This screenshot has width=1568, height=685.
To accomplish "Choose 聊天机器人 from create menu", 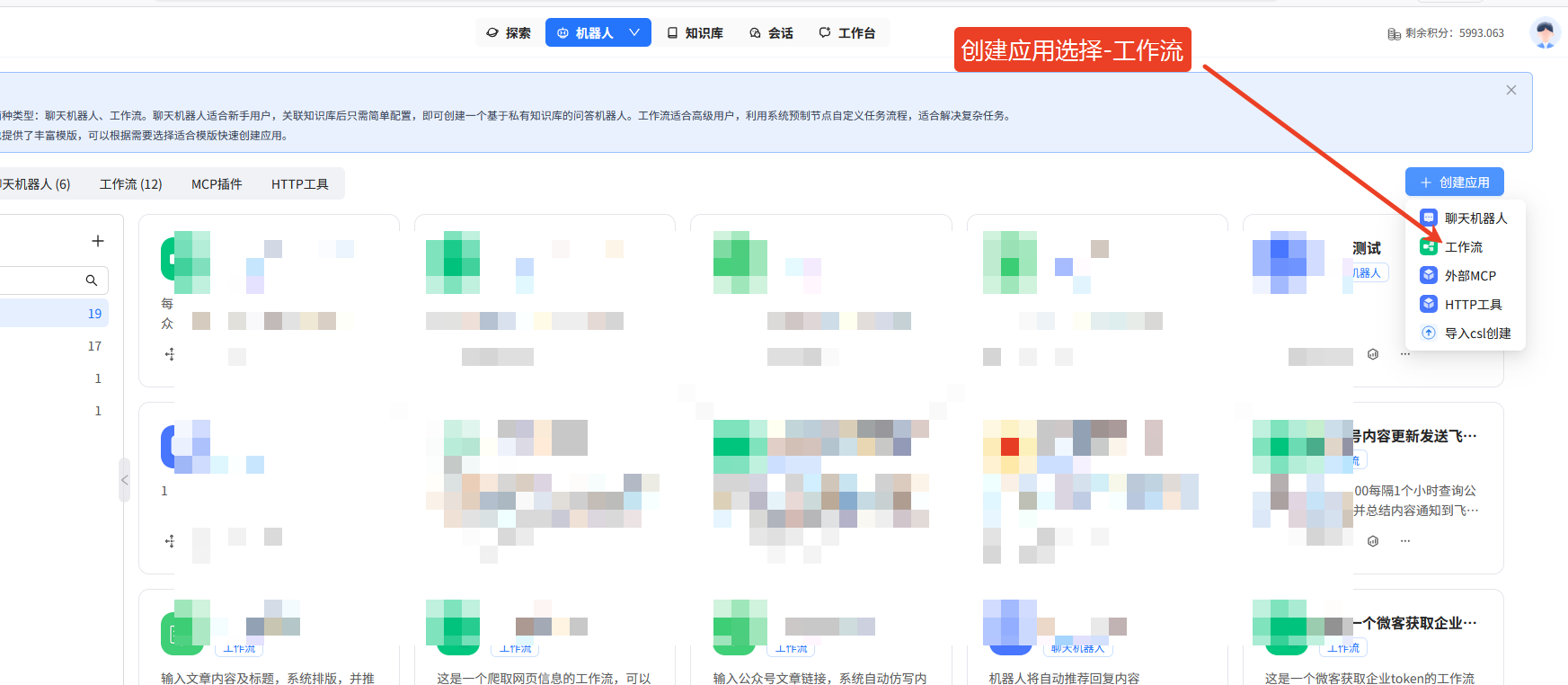I will tap(1466, 218).
